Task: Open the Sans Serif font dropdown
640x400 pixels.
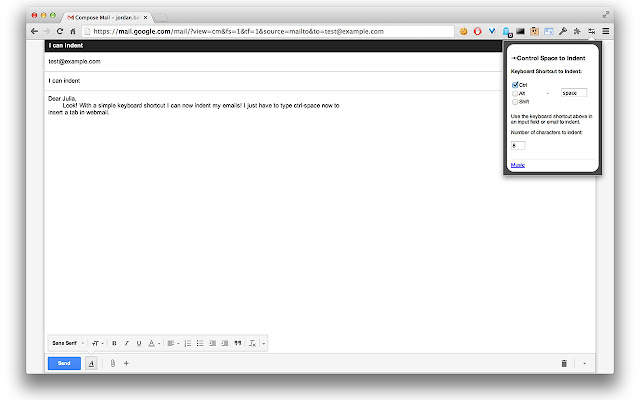Action: click(68, 343)
